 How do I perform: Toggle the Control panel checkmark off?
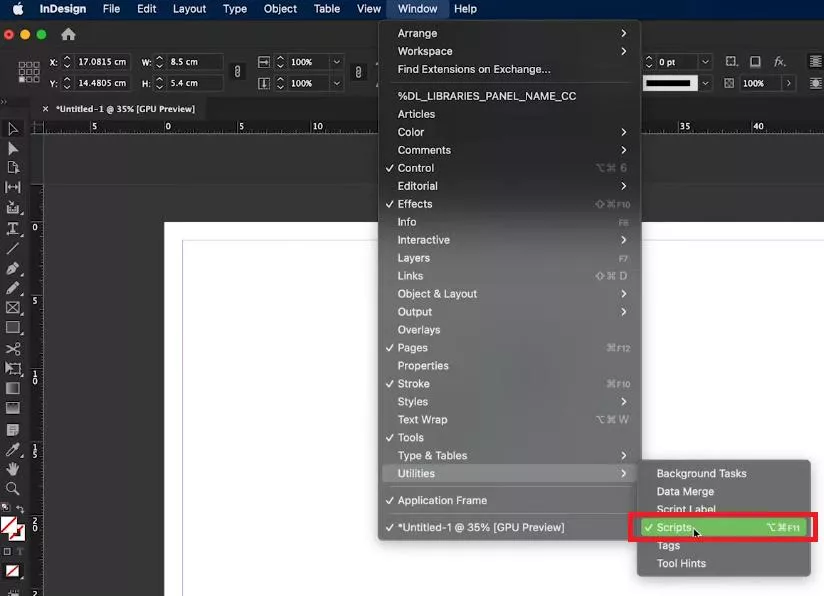pyautogui.click(x=414, y=167)
